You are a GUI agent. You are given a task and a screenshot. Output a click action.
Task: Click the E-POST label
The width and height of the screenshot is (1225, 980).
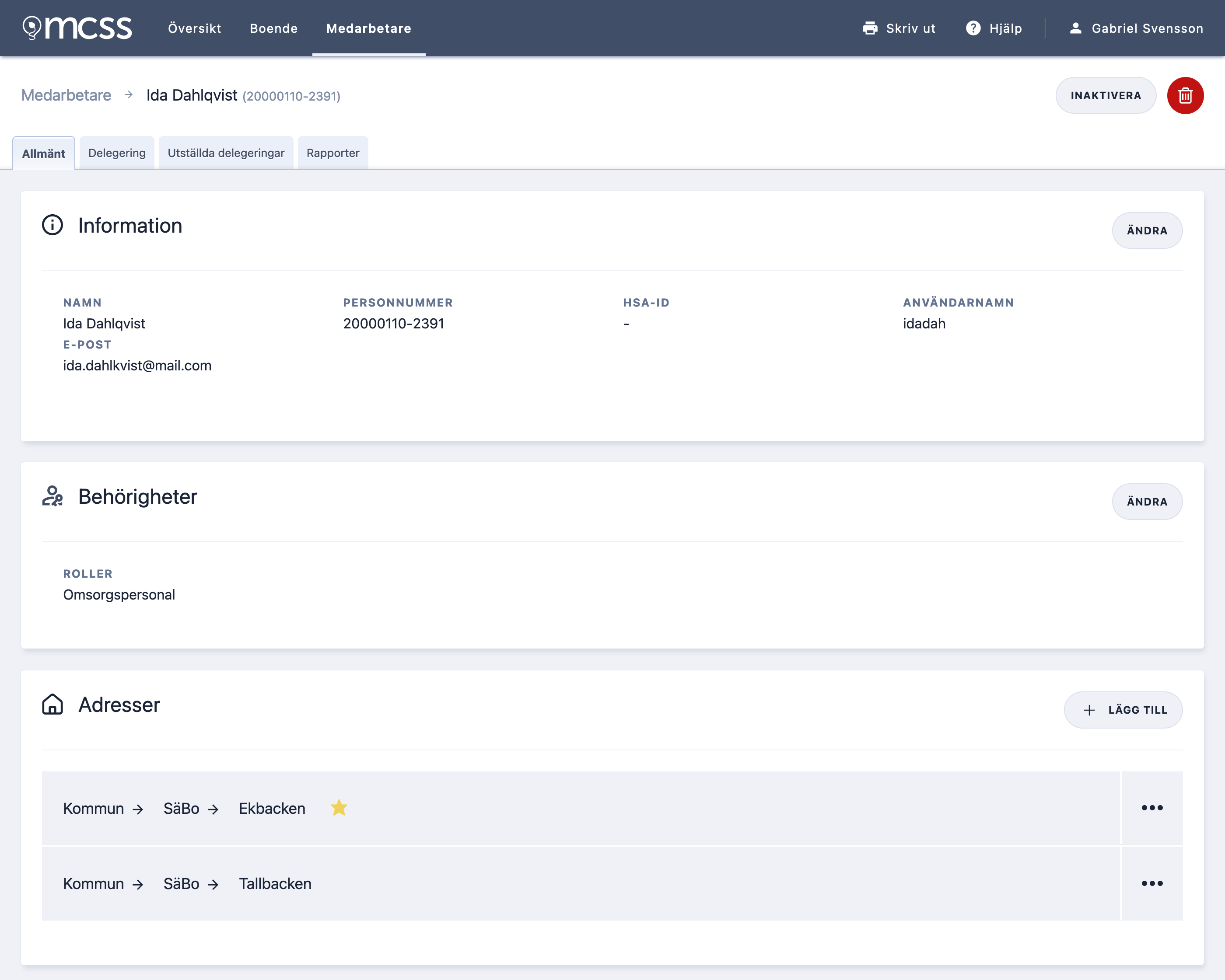87,345
